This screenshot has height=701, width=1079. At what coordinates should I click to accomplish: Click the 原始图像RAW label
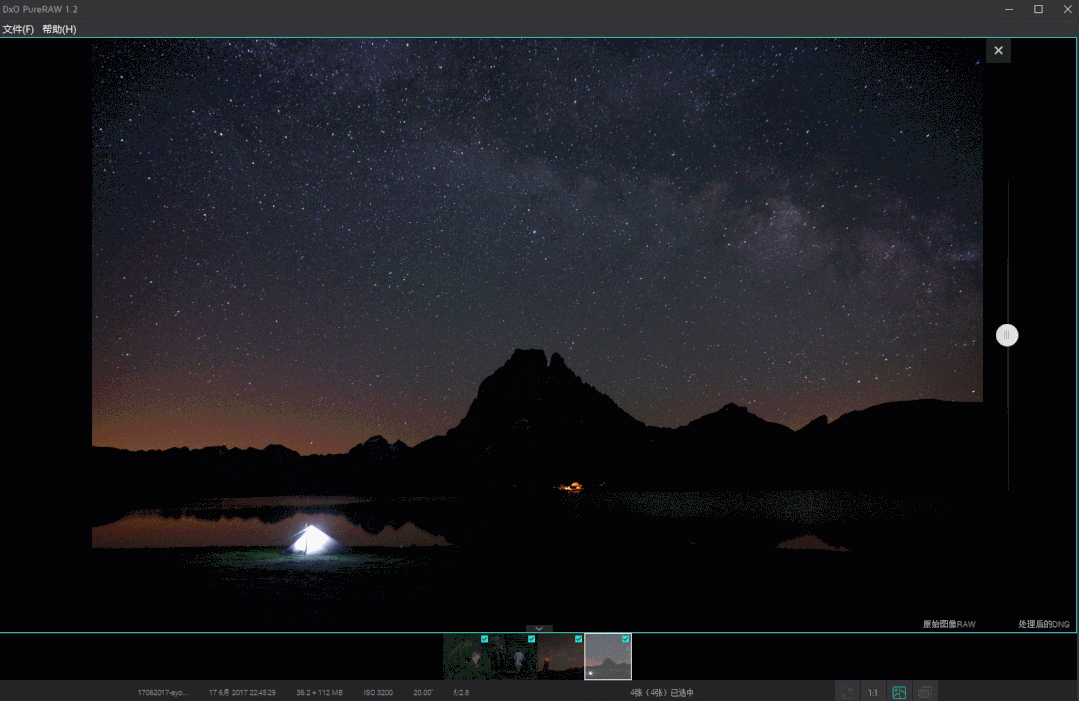[949, 624]
